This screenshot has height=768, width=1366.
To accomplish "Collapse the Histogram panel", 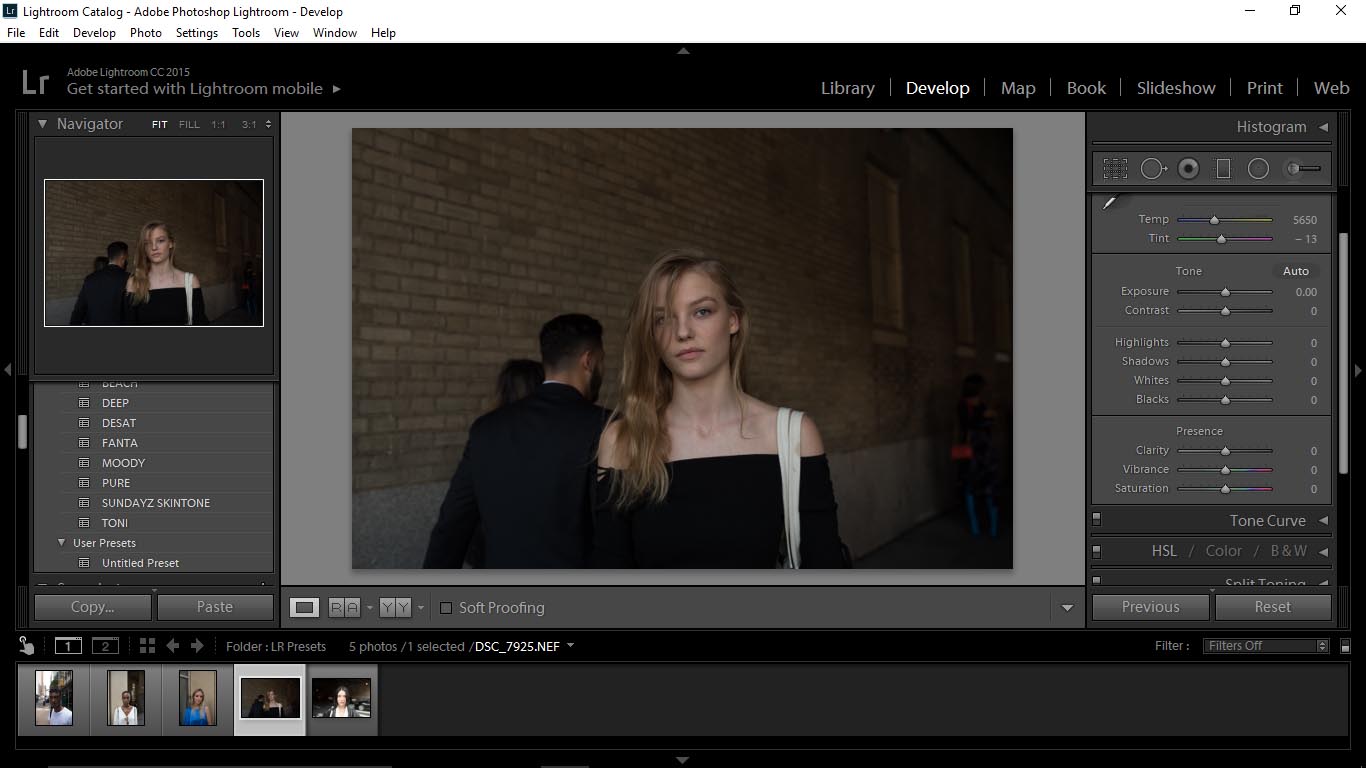I will click(x=1323, y=127).
